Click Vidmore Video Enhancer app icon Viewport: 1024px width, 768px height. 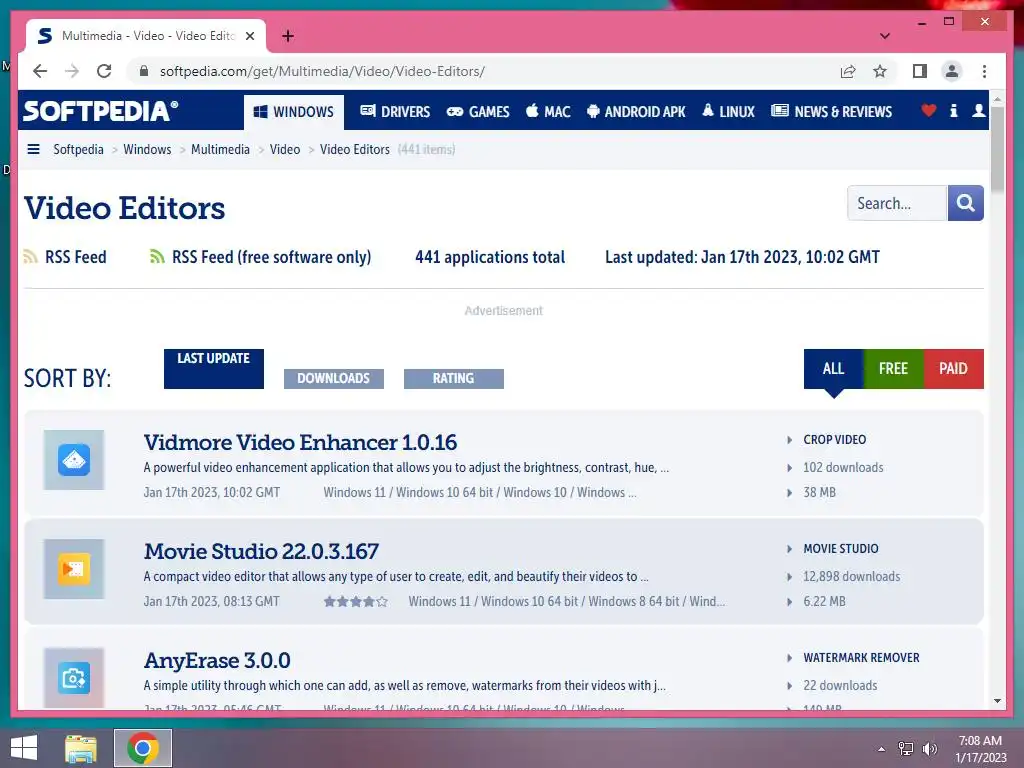pyautogui.click(x=74, y=460)
